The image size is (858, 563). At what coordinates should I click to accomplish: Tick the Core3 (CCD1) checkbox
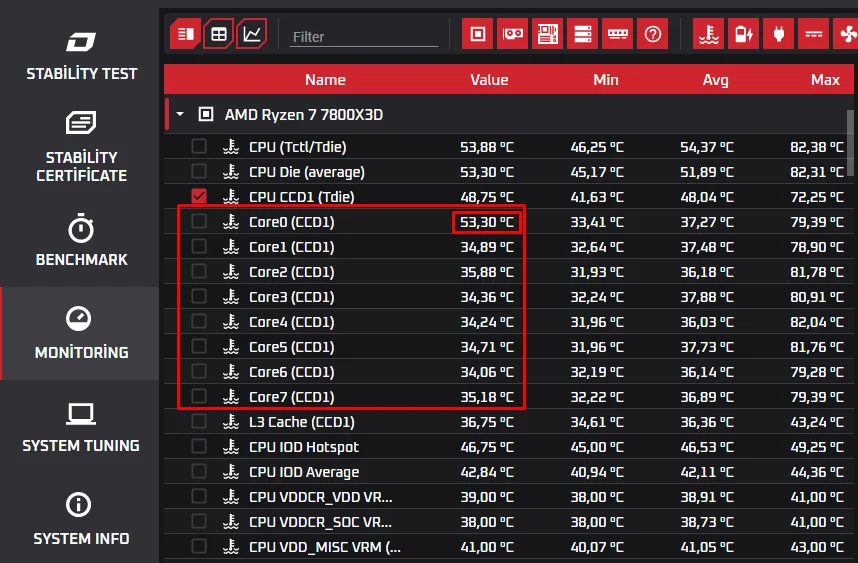click(x=199, y=296)
